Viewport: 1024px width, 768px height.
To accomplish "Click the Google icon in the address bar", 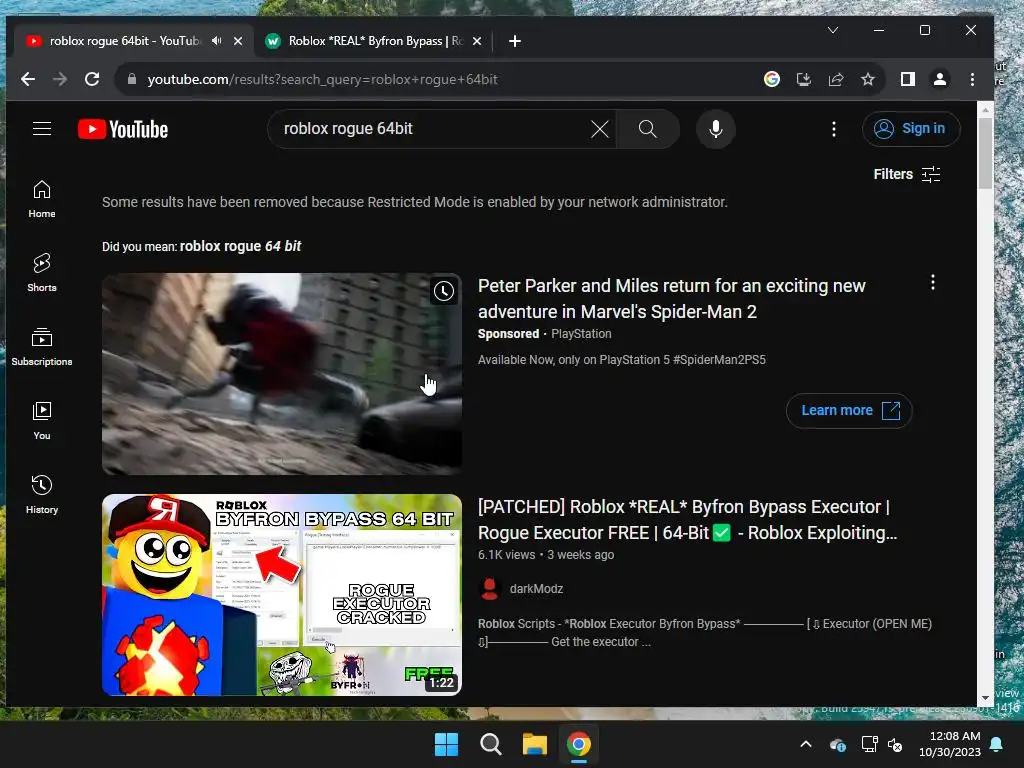I will pos(772,79).
